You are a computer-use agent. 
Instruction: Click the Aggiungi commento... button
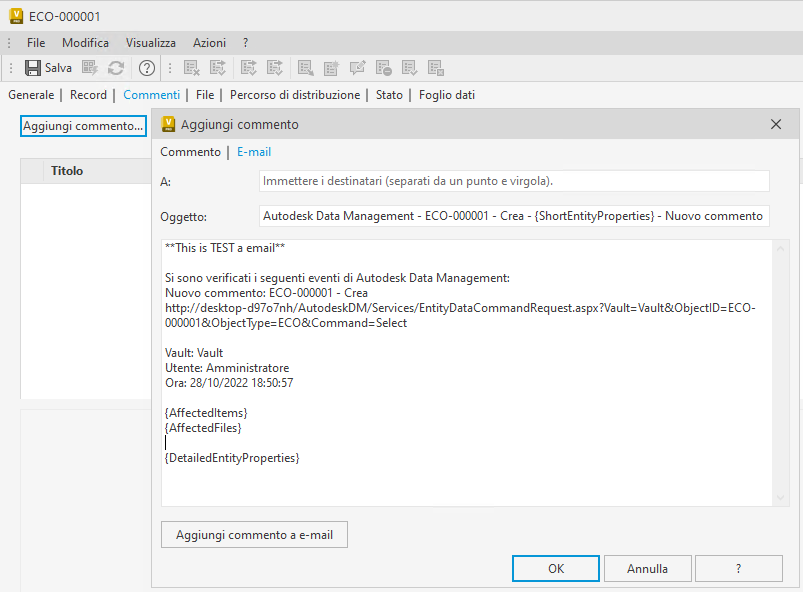click(83, 126)
